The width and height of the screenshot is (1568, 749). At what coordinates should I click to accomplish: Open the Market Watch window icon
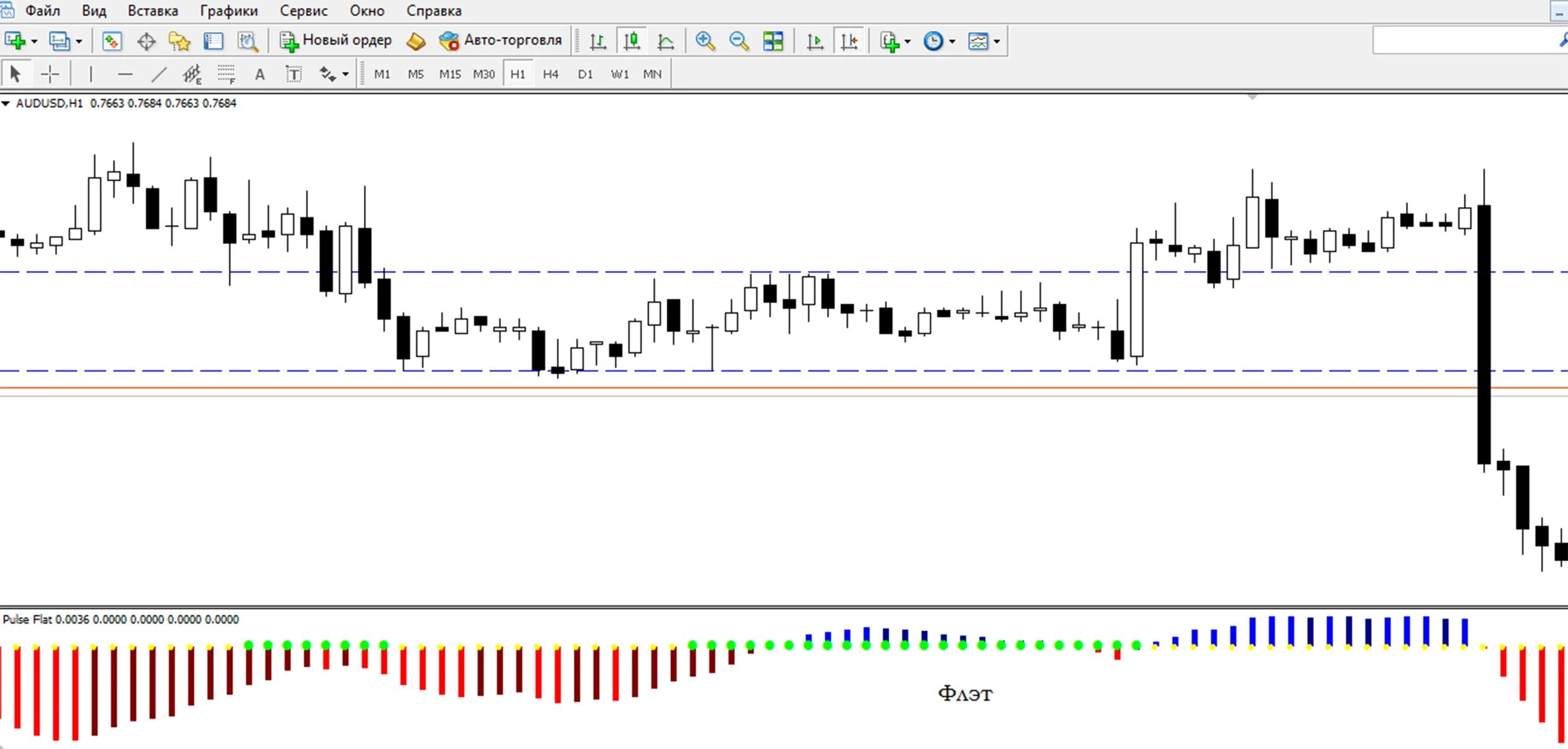(112, 41)
